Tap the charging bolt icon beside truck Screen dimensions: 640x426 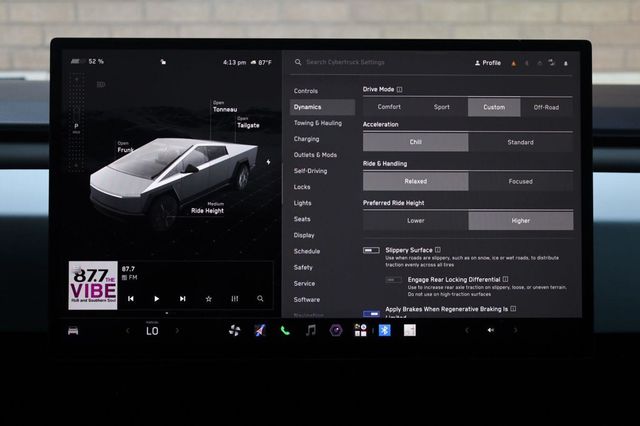tap(268, 162)
